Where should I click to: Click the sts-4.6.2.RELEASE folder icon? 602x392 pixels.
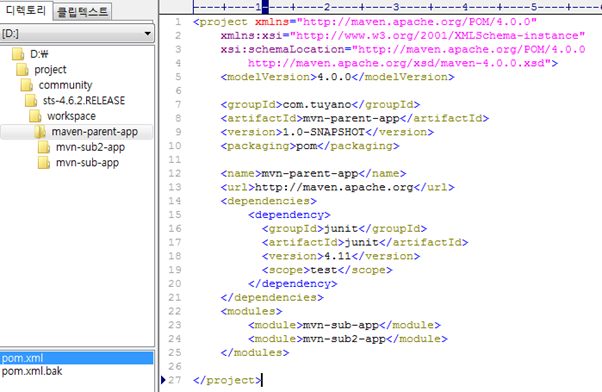tap(31, 101)
